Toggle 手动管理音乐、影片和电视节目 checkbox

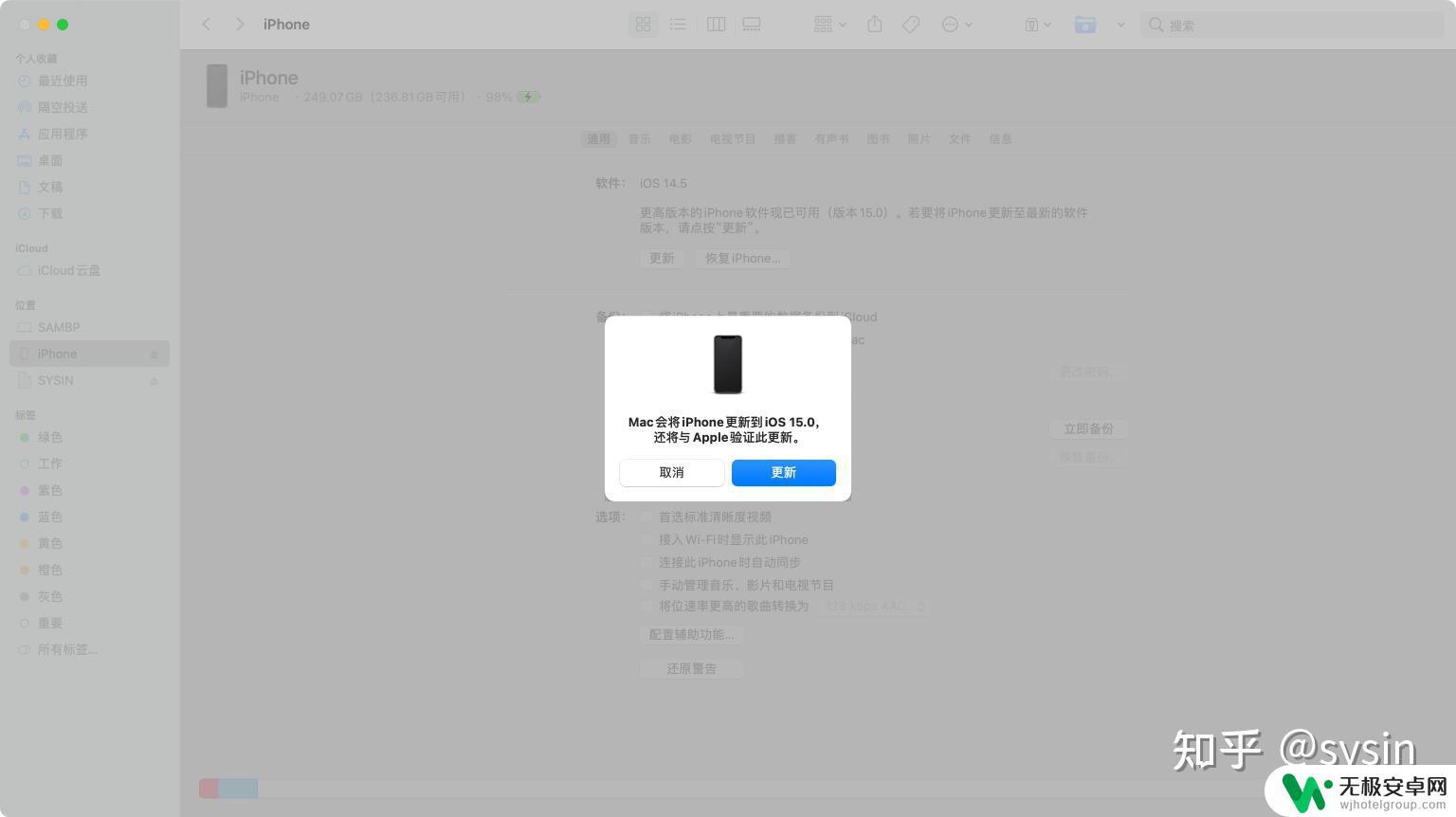point(646,585)
